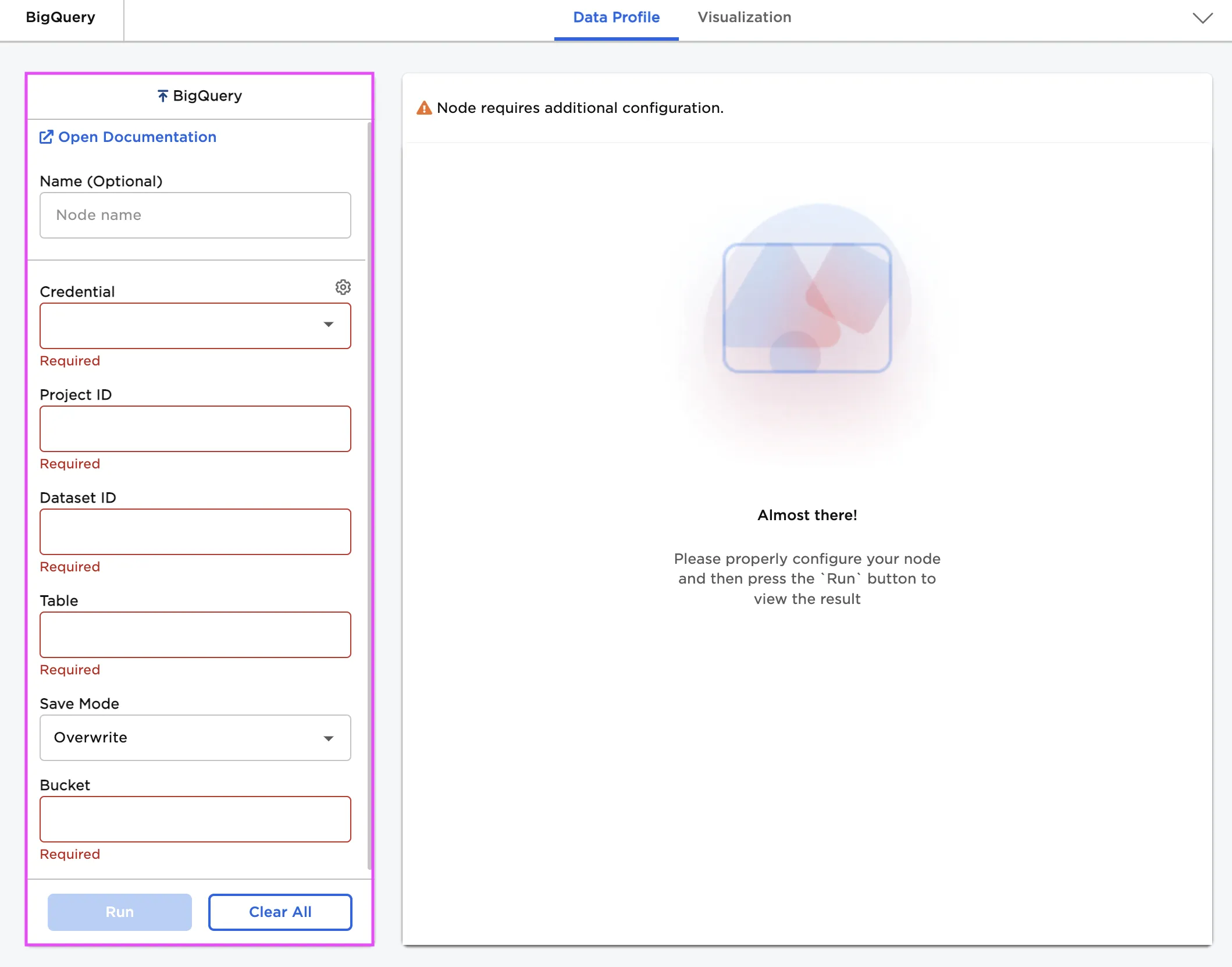Open the BigQuery documentation link

click(137, 137)
